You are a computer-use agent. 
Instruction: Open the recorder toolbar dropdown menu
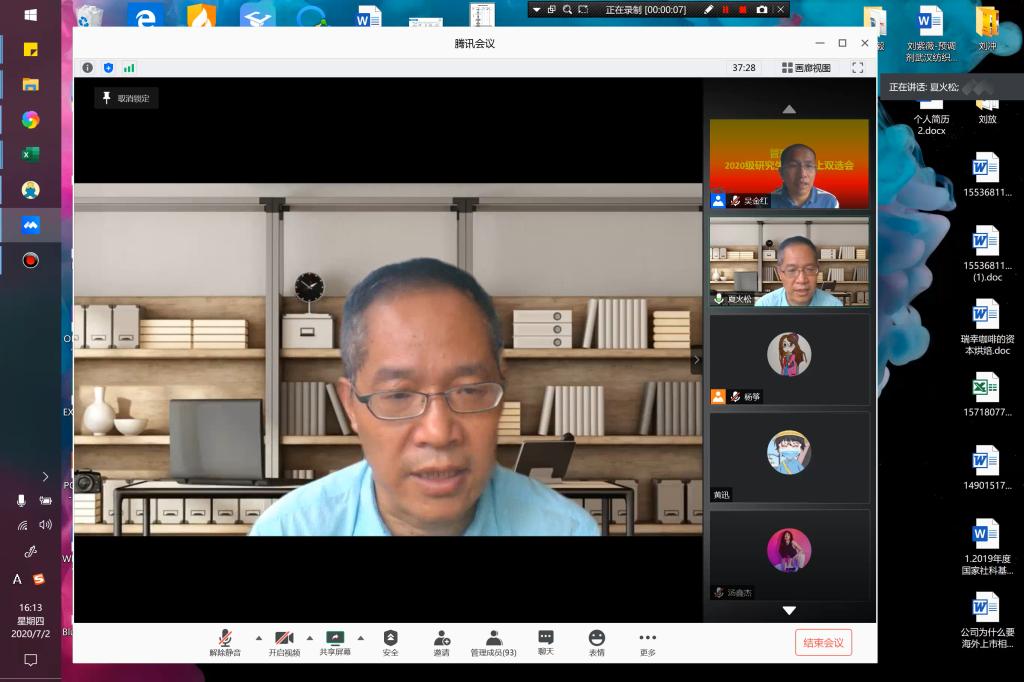pos(537,9)
